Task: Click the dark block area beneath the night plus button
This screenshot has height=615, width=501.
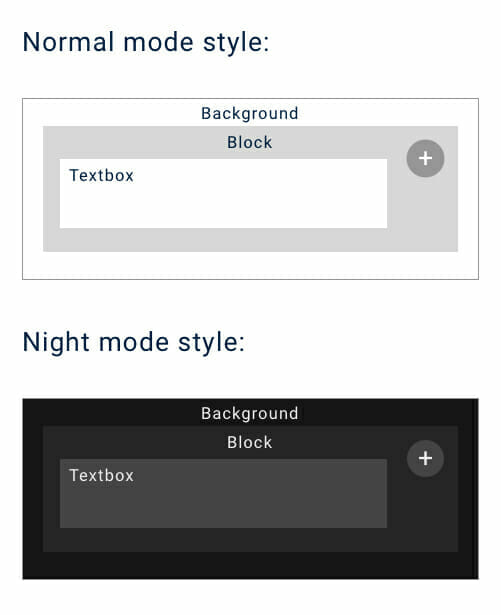Action: coord(425,514)
